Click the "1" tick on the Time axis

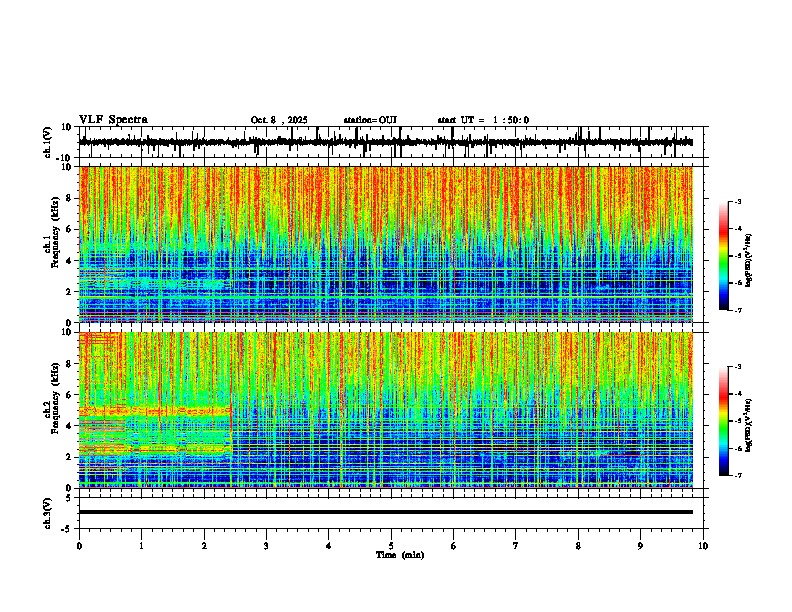(141, 546)
